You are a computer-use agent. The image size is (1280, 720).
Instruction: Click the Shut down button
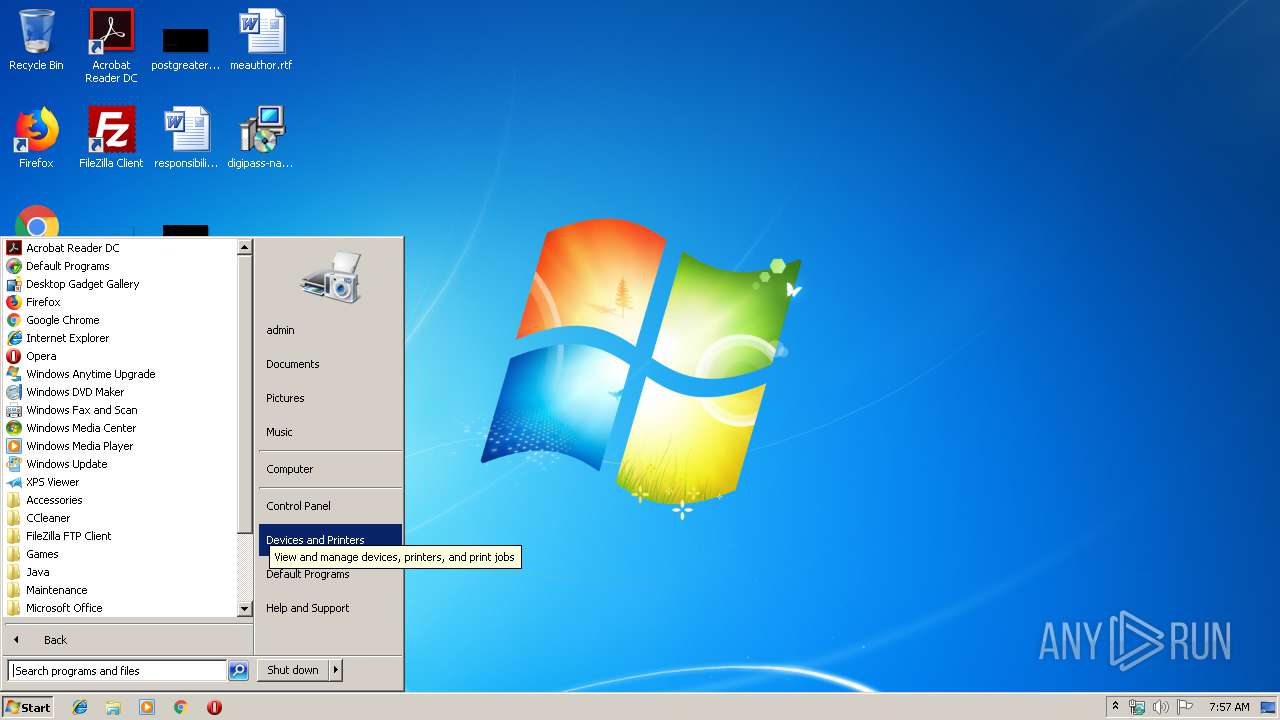(293, 670)
